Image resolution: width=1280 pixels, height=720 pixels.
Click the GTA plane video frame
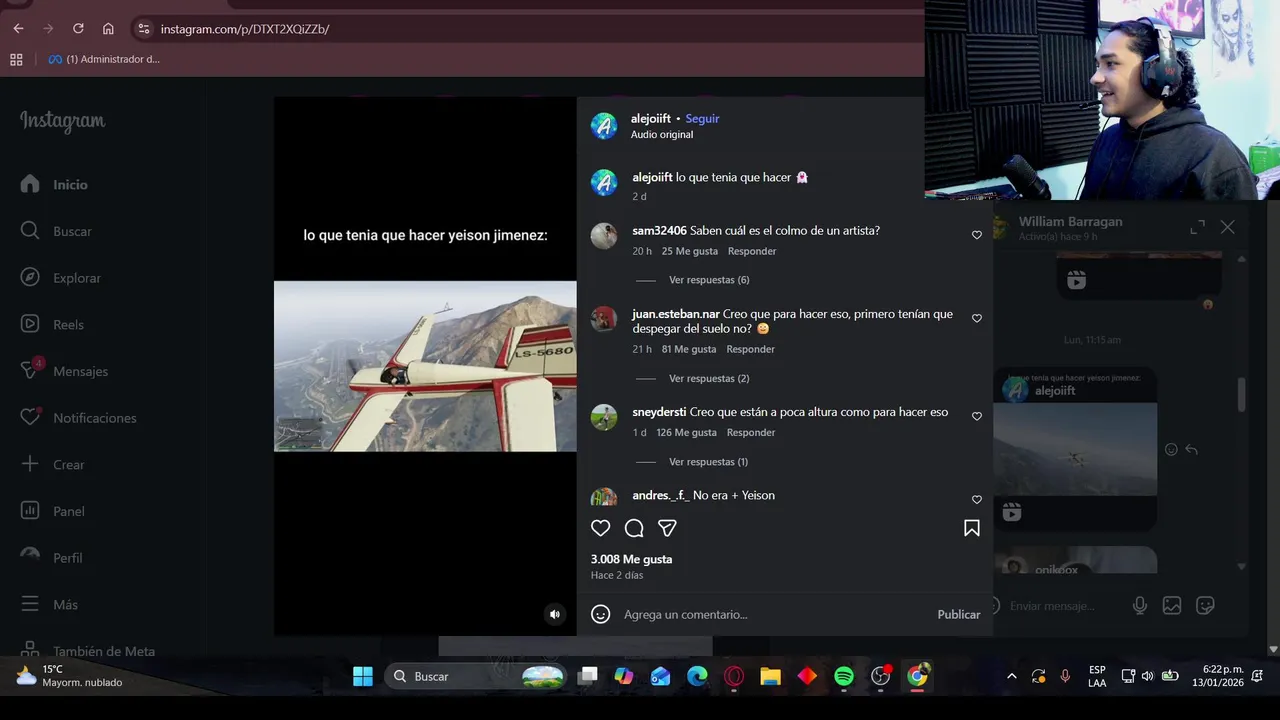[x=425, y=366]
